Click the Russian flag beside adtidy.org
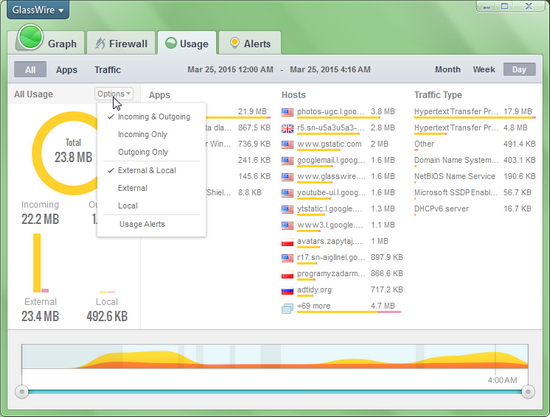This screenshot has width=550, height=417. [x=287, y=291]
